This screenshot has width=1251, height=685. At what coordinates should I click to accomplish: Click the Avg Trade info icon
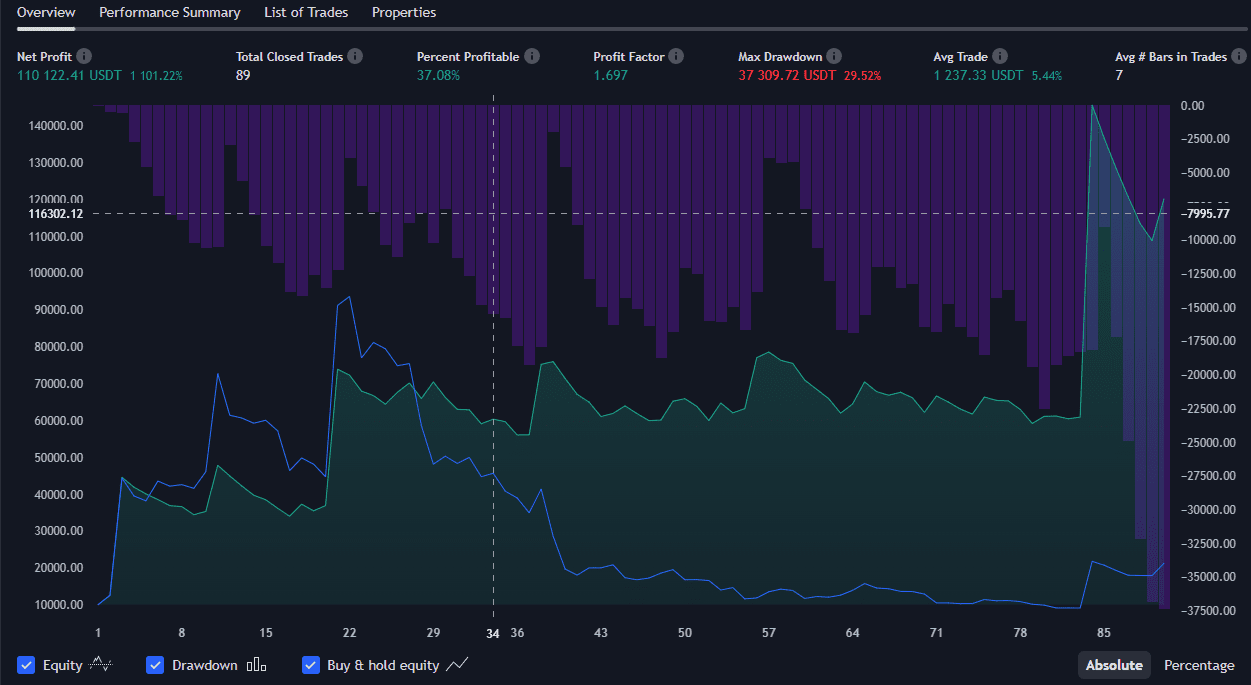(x=1000, y=57)
